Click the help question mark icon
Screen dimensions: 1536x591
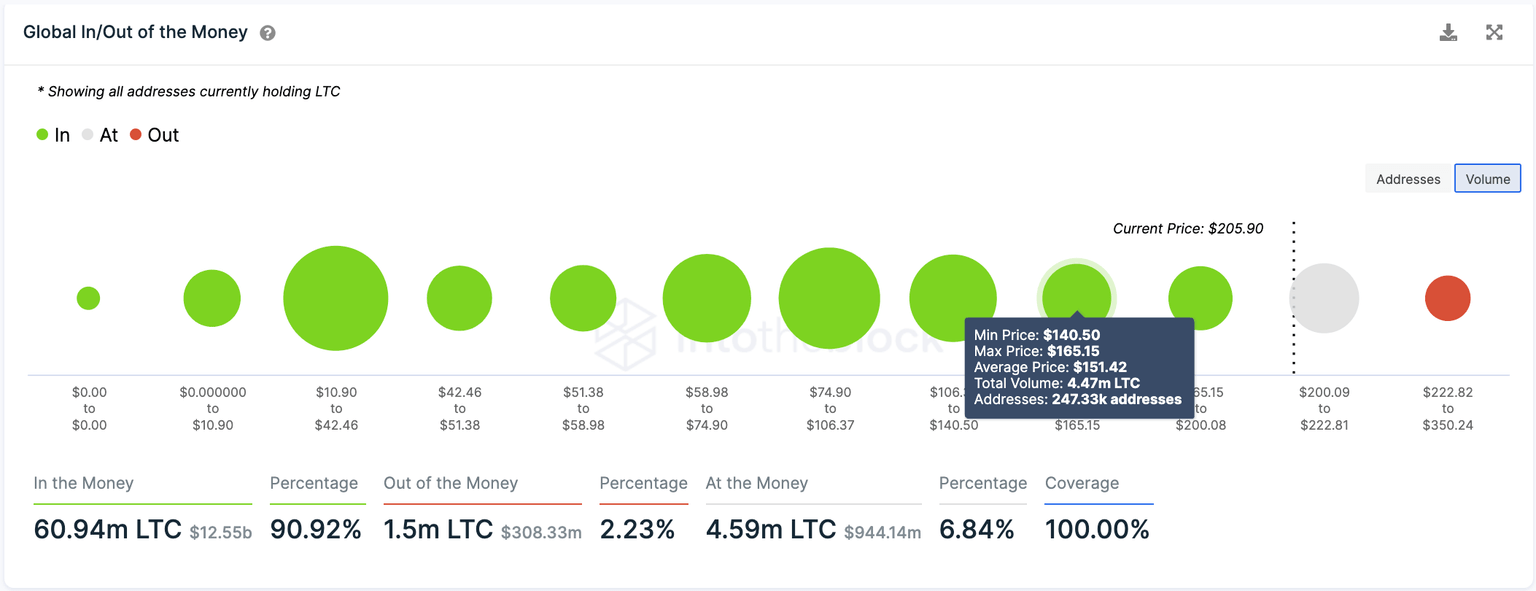click(x=266, y=32)
